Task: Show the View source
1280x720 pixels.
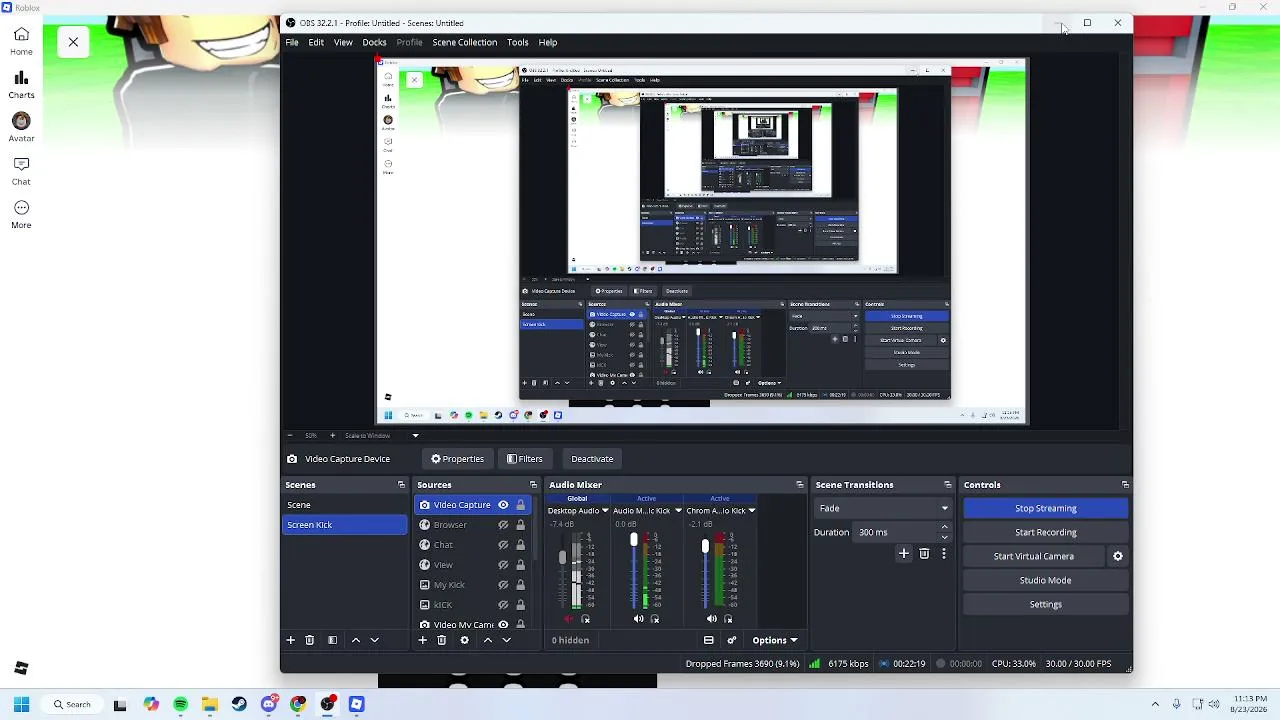Action: 503,565
